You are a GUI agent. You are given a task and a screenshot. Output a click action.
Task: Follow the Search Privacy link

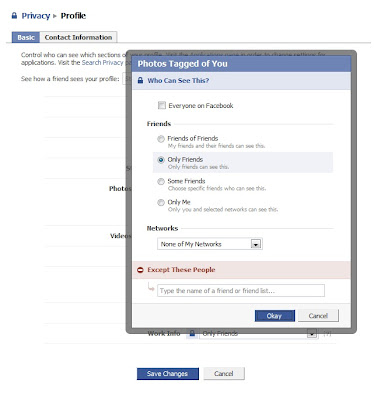103,63
